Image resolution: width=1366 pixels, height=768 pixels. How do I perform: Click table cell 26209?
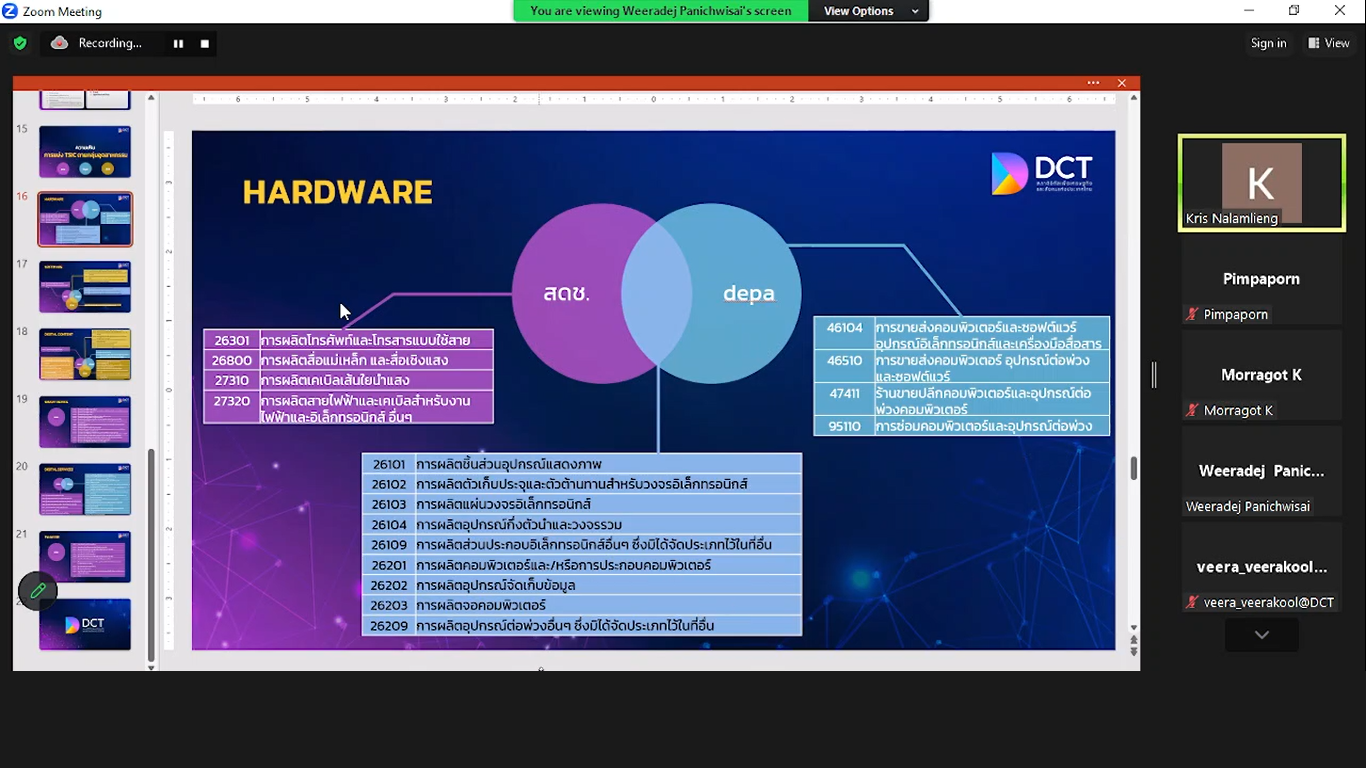pyautogui.click(x=388, y=625)
